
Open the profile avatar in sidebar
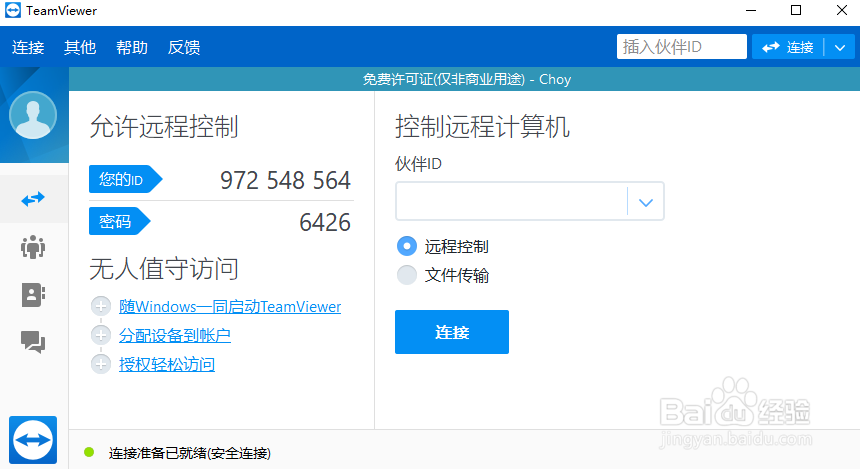click(x=33, y=115)
